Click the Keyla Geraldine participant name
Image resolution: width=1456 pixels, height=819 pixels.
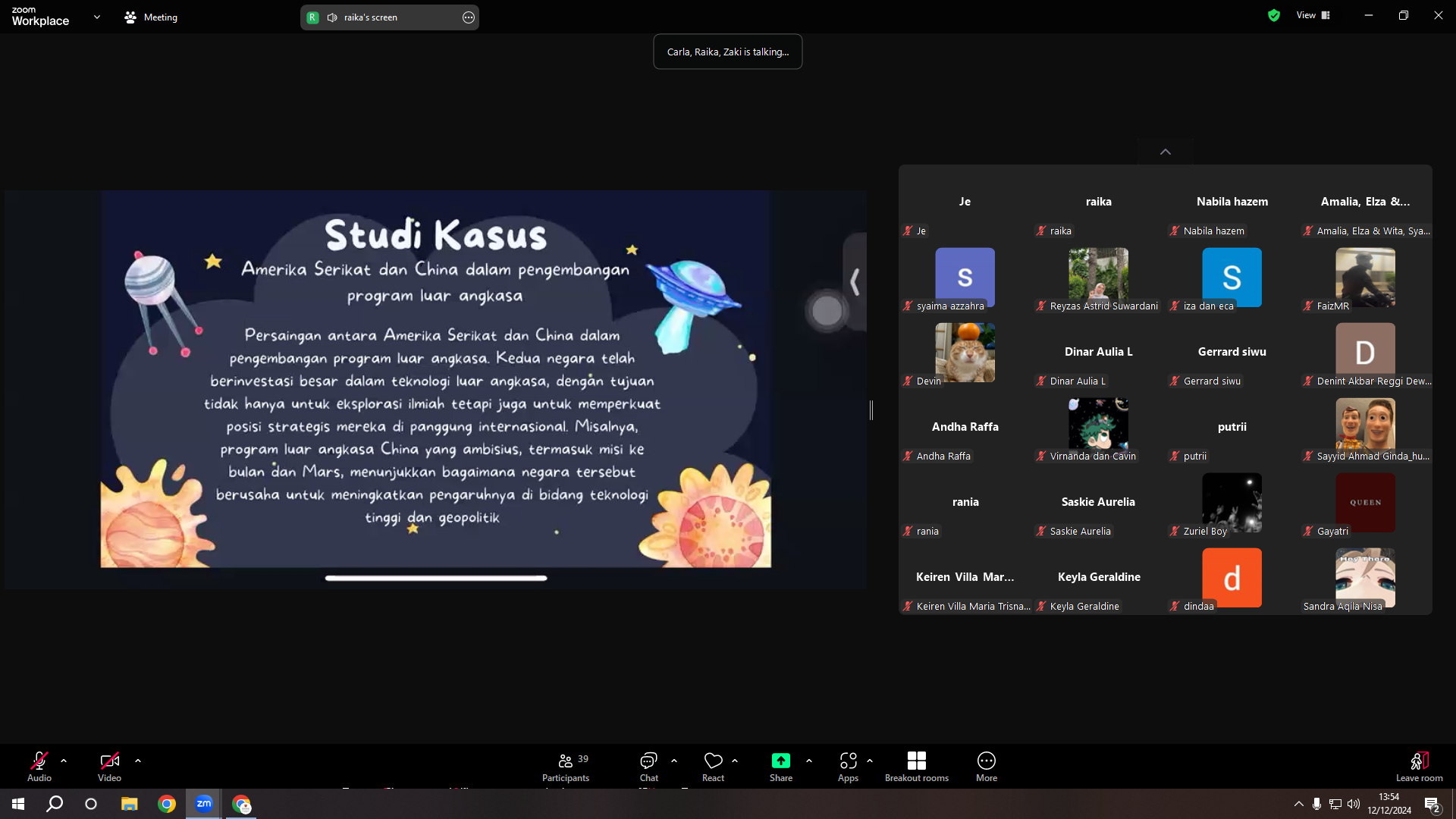[1099, 577]
